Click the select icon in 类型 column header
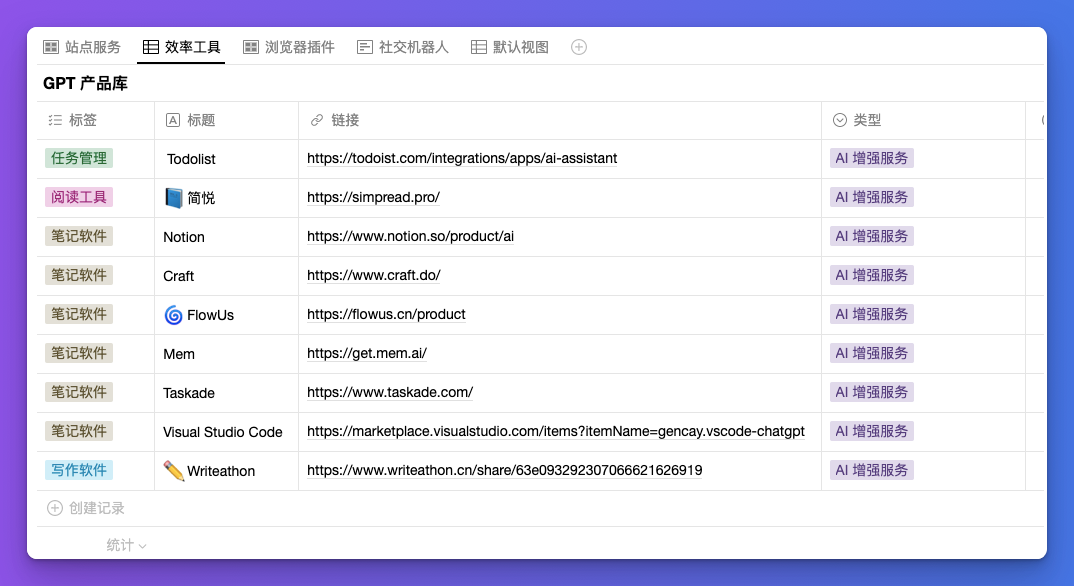This screenshot has height=586, width=1074. click(840, 120)
